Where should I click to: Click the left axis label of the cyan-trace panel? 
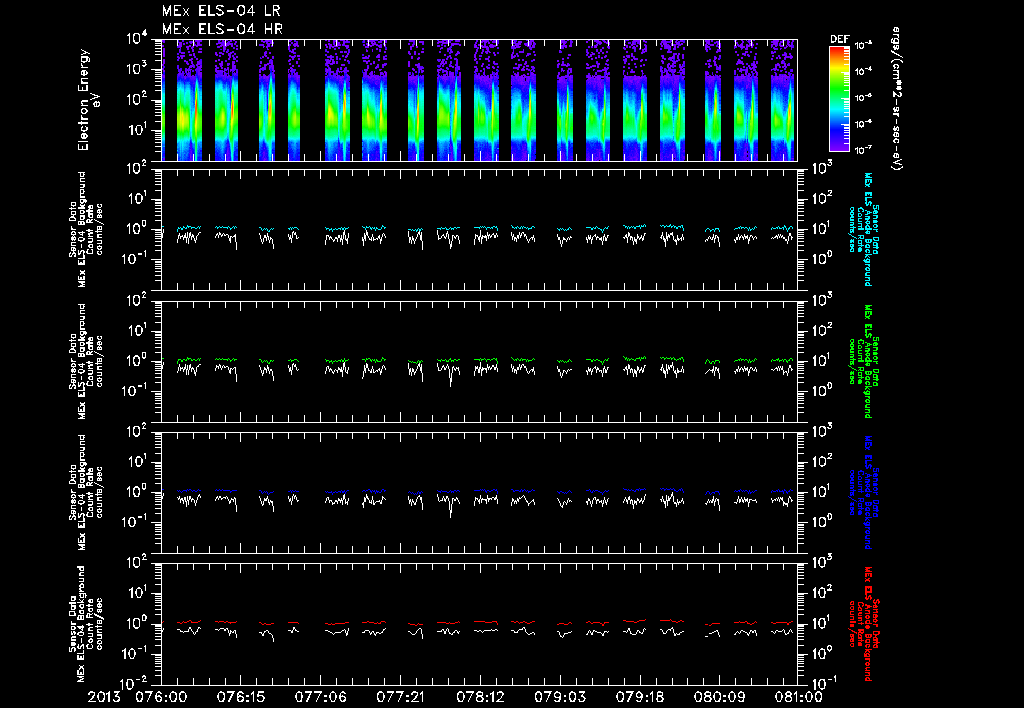click(x=86, y=229)
